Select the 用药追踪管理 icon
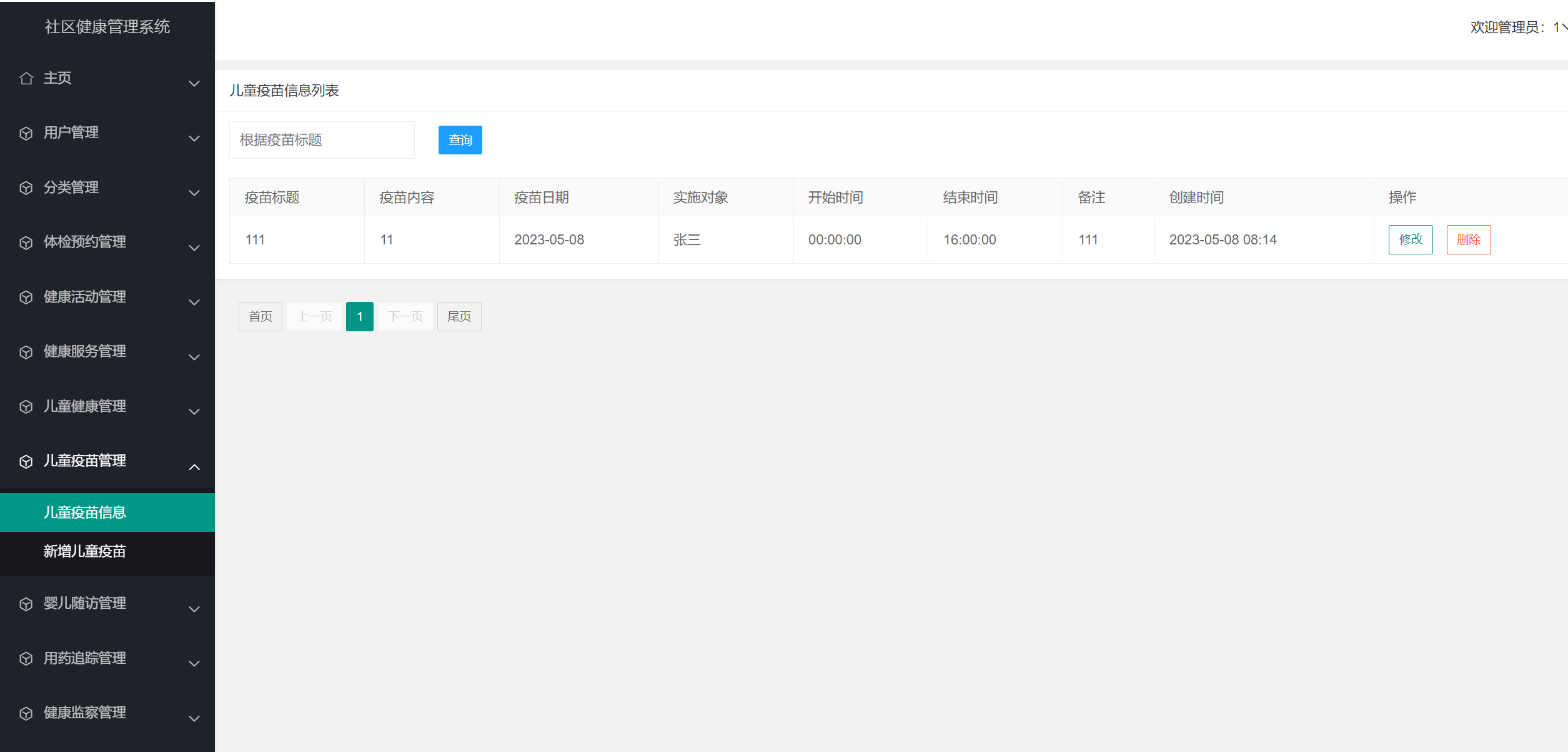The width and height of the screenshot is (1568, 752). pyautogui.click(x=26, y=658)
